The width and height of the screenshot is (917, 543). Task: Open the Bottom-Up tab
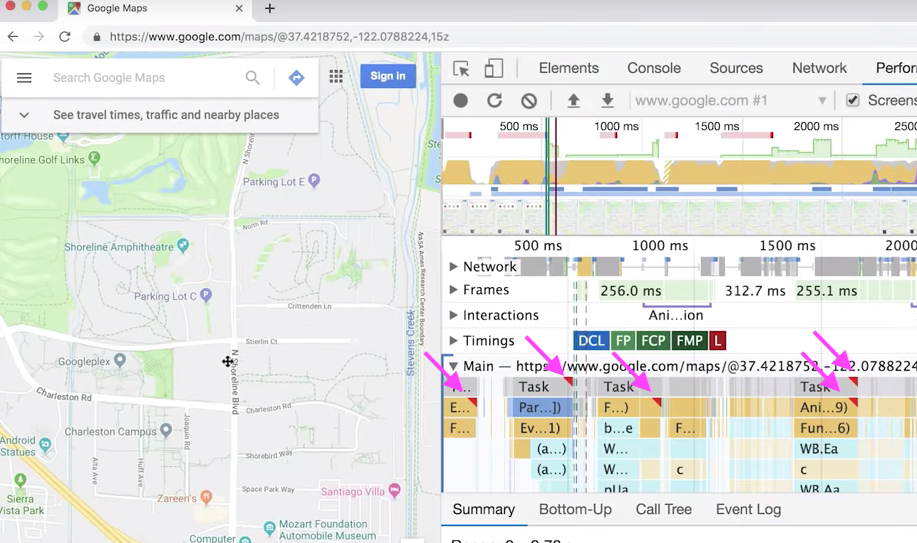[575, 510]
